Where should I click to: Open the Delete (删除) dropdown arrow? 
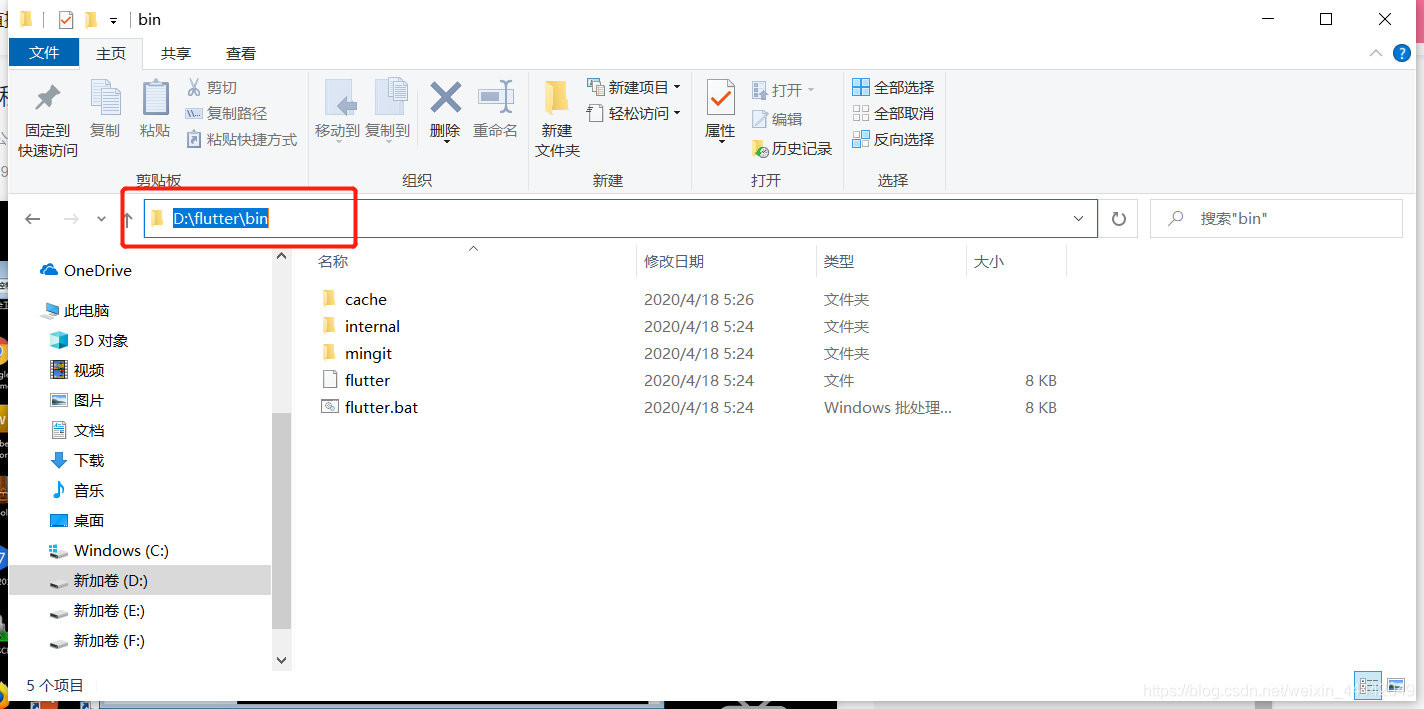446,142
